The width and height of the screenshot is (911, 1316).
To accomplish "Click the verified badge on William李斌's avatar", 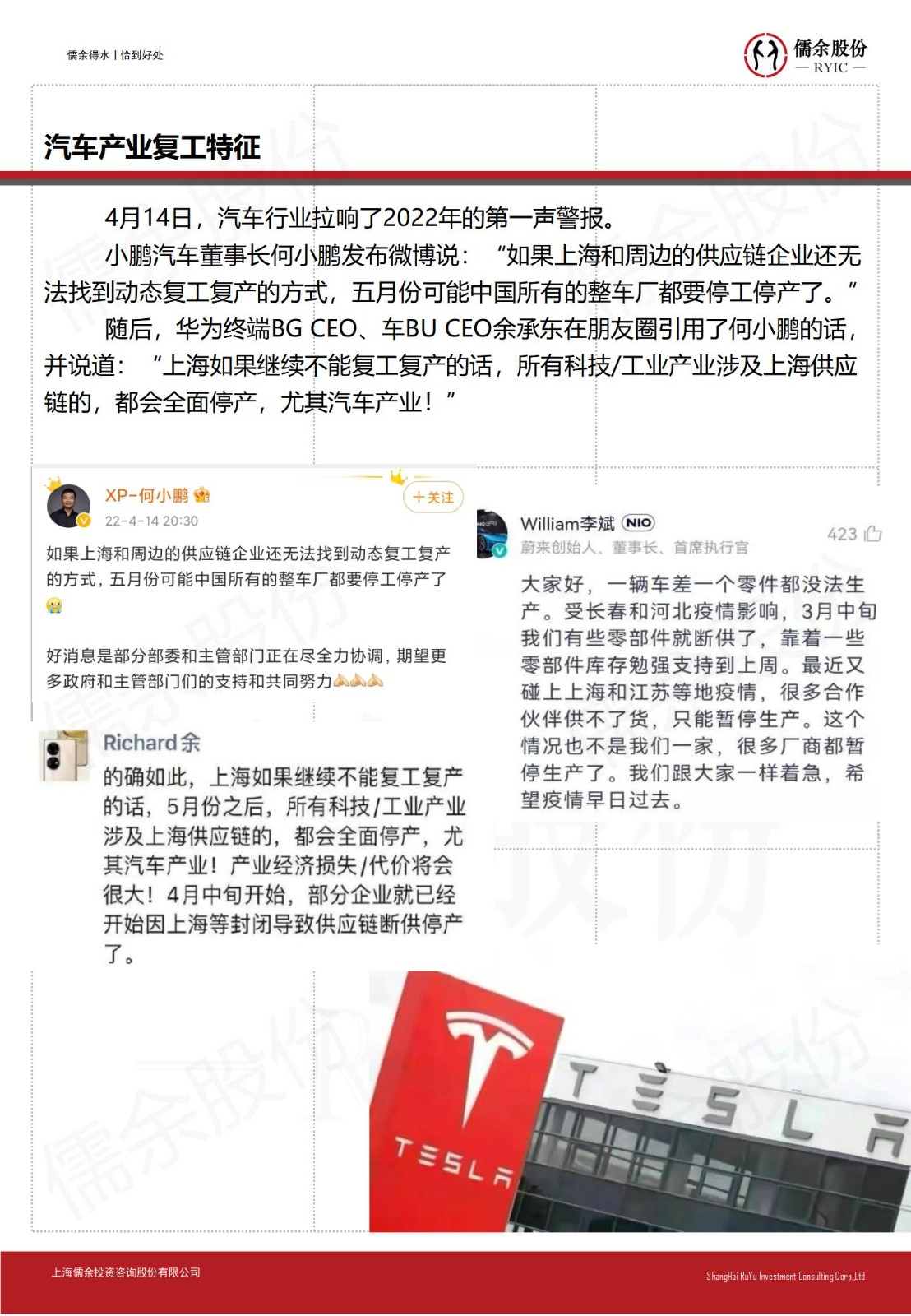I will [499, 550].
